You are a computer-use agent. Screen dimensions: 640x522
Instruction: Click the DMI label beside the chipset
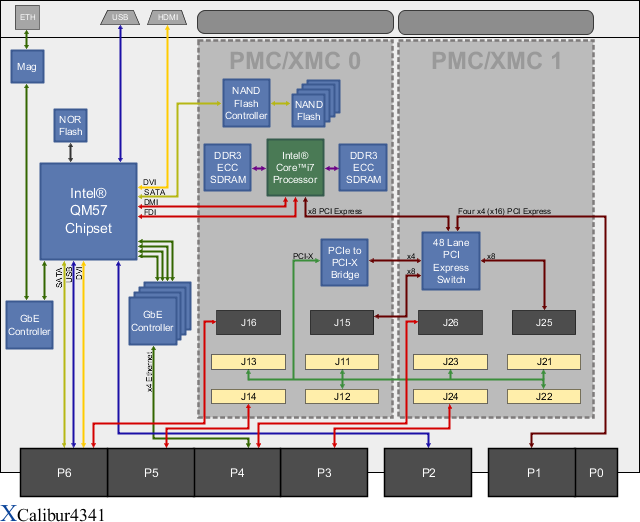point(151,202)
